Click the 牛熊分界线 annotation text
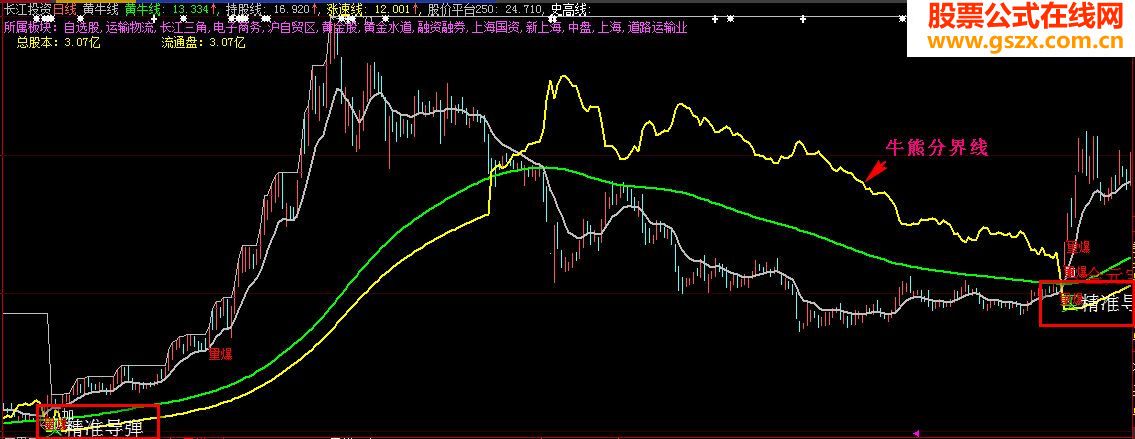 click(x=937, y=149)
